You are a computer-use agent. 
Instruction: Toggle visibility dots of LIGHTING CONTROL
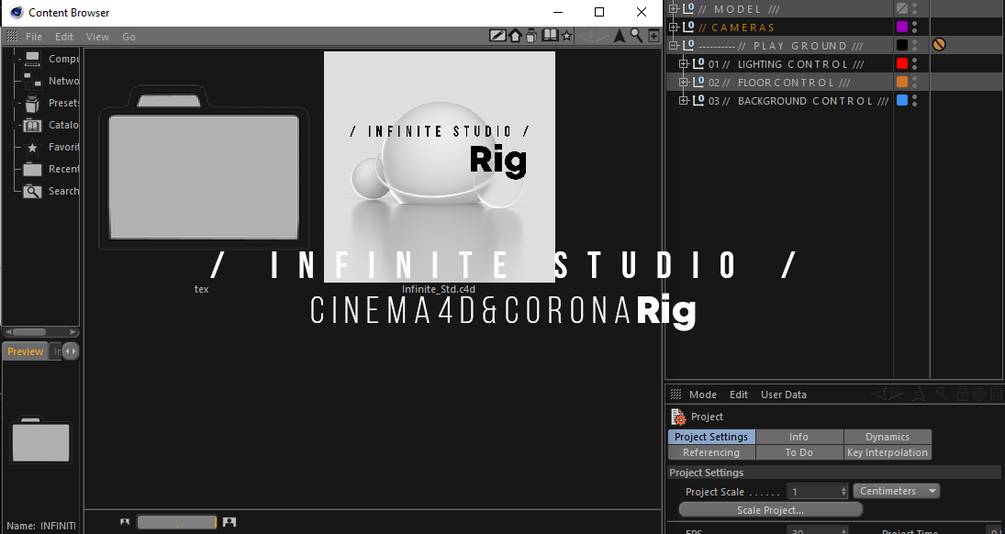pyautogui.click(x=915, y=63)
